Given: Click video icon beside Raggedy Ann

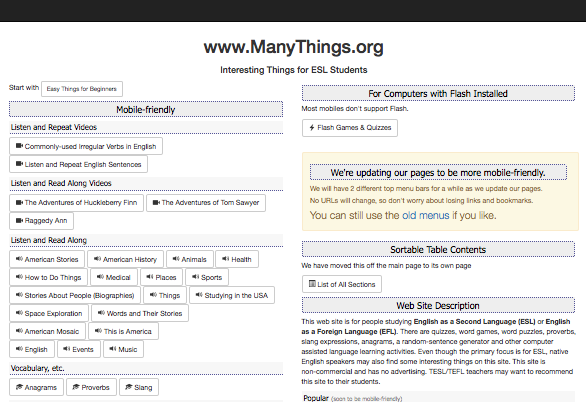Looking at the screenshot, I should [19, 220].
